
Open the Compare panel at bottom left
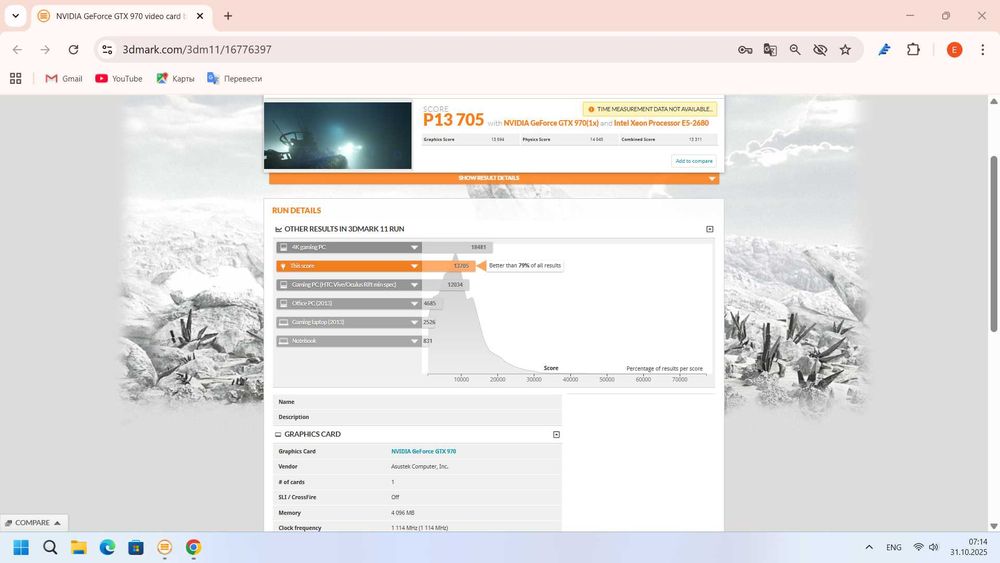pos(33,523)
